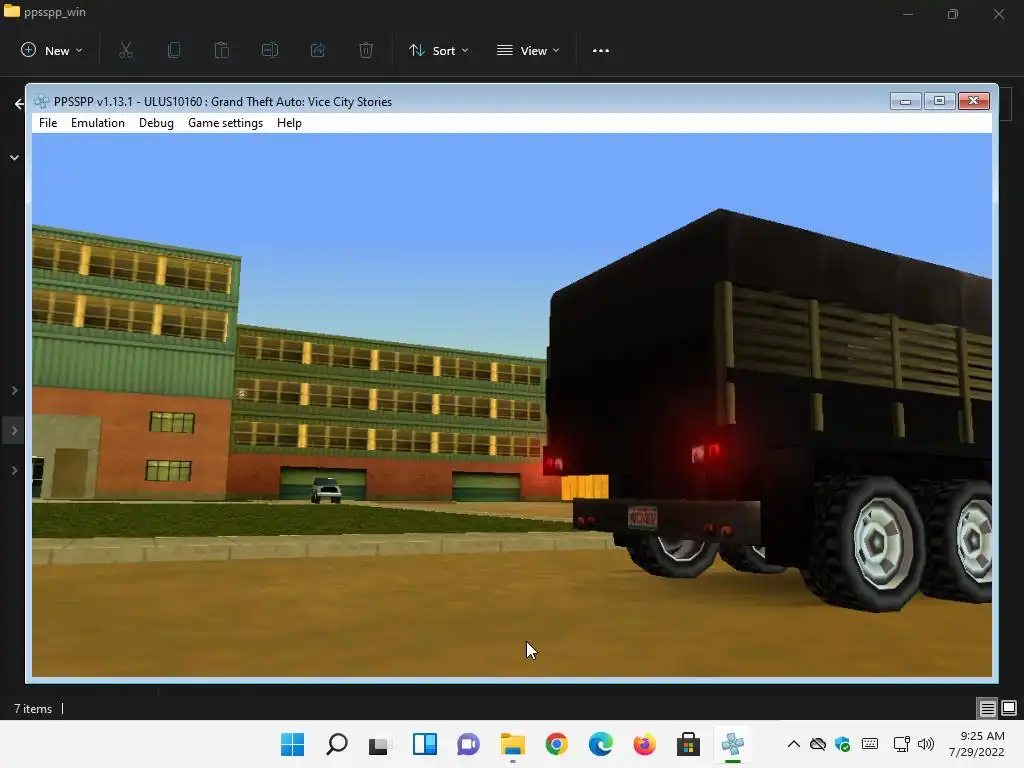Image resolution: width=1024 pixels, height=768 pixels.
Task: Open the File menu in PPSSPP
Action: click(x=48, y=123)
